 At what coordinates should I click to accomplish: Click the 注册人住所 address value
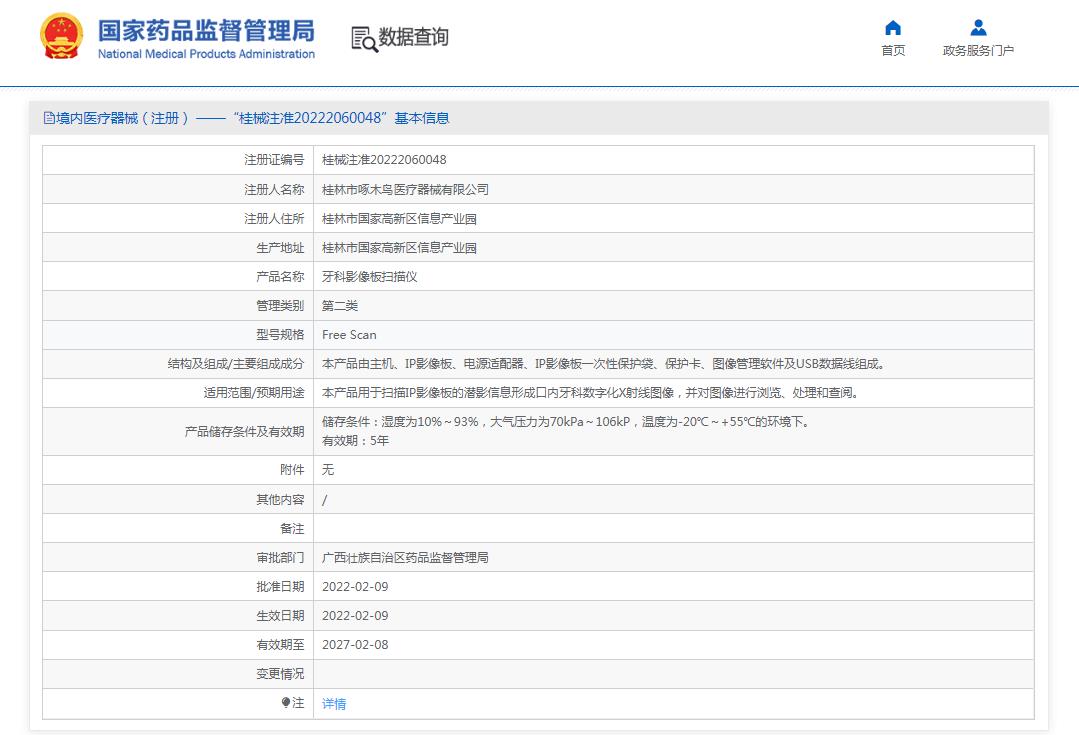coord(399,219)
